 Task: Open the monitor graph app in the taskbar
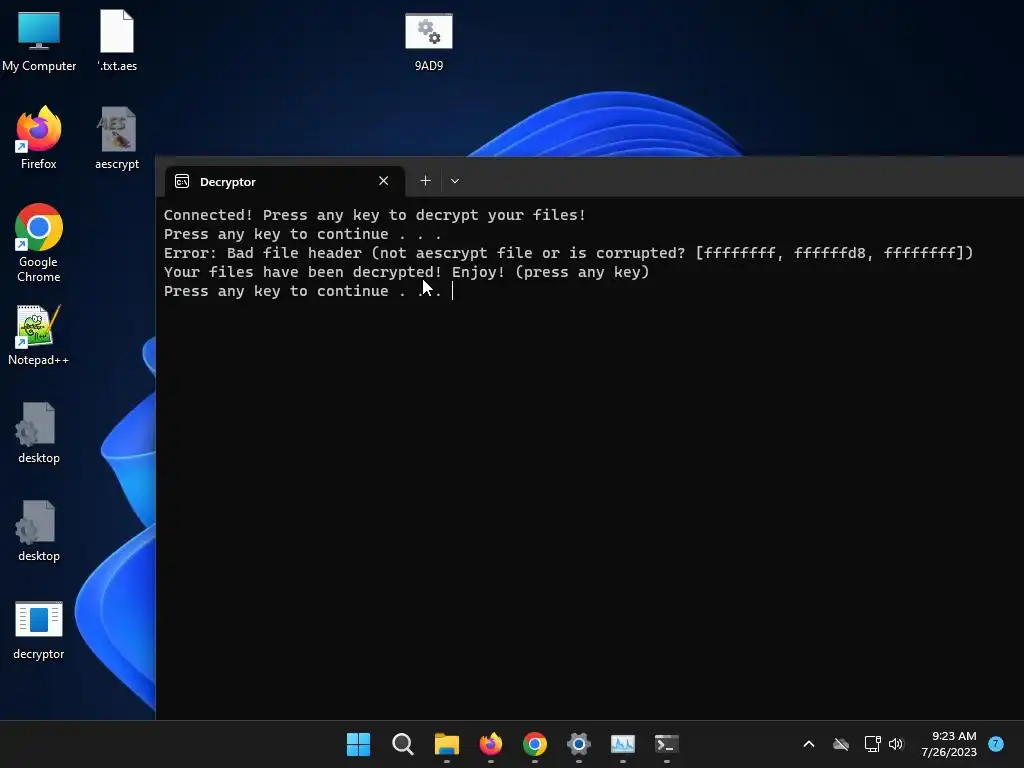(x=622, y=744)
